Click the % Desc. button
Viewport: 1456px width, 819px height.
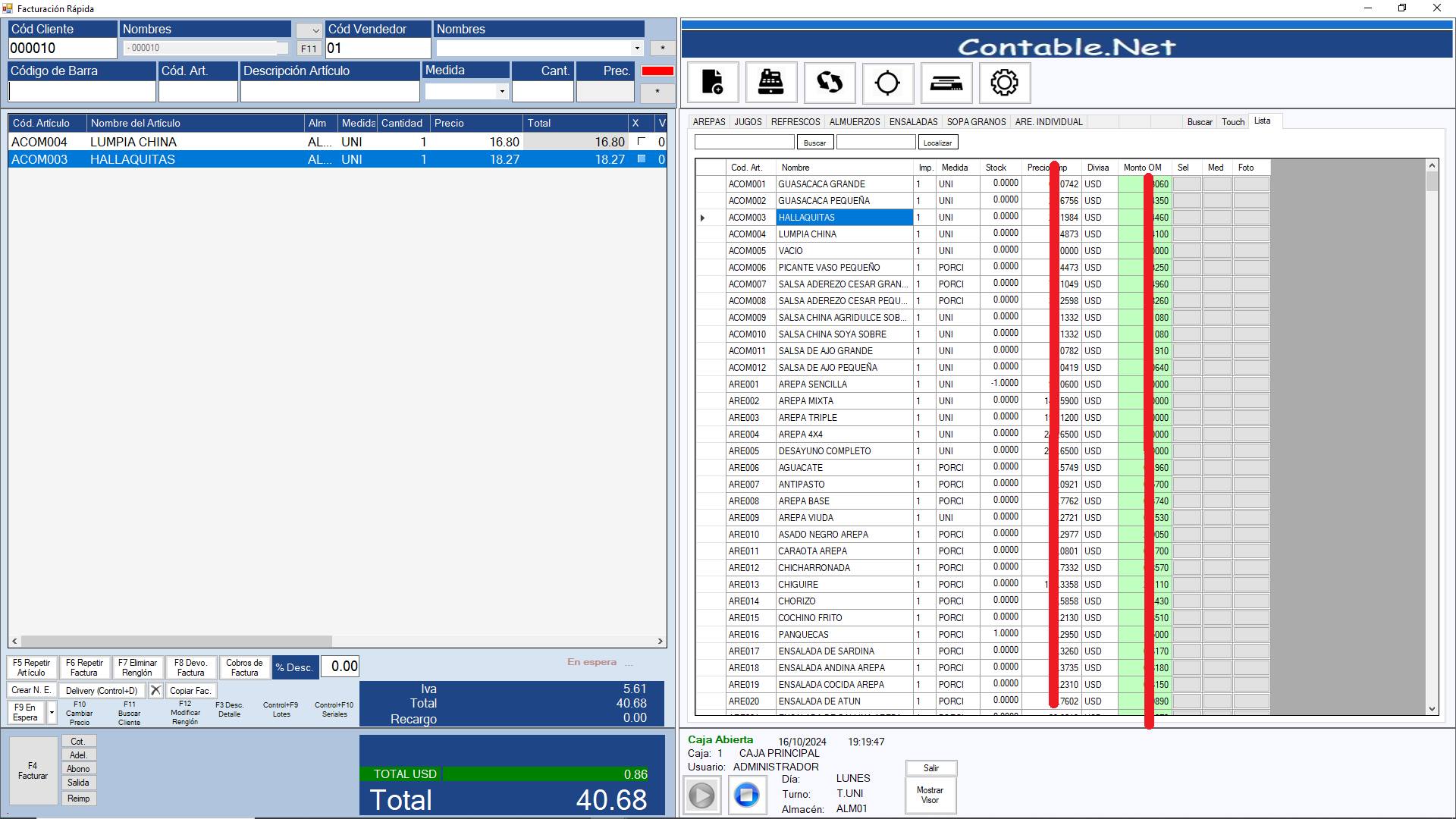(295, 667)
